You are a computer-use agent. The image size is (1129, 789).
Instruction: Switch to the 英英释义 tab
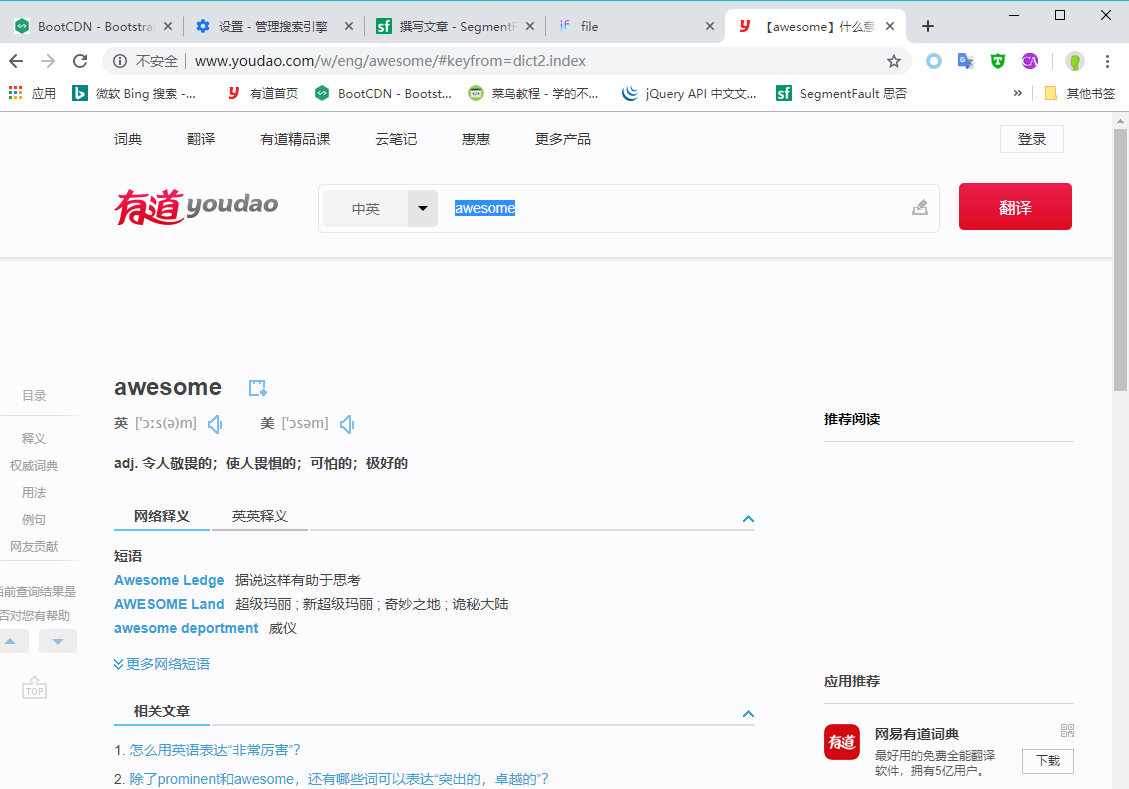pos(259,516)
